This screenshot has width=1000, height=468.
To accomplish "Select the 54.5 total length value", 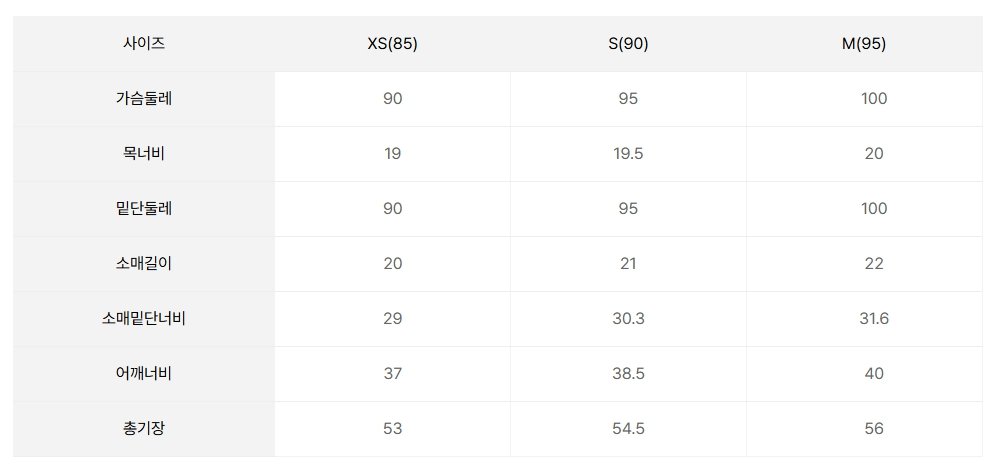I will (628, 428).
